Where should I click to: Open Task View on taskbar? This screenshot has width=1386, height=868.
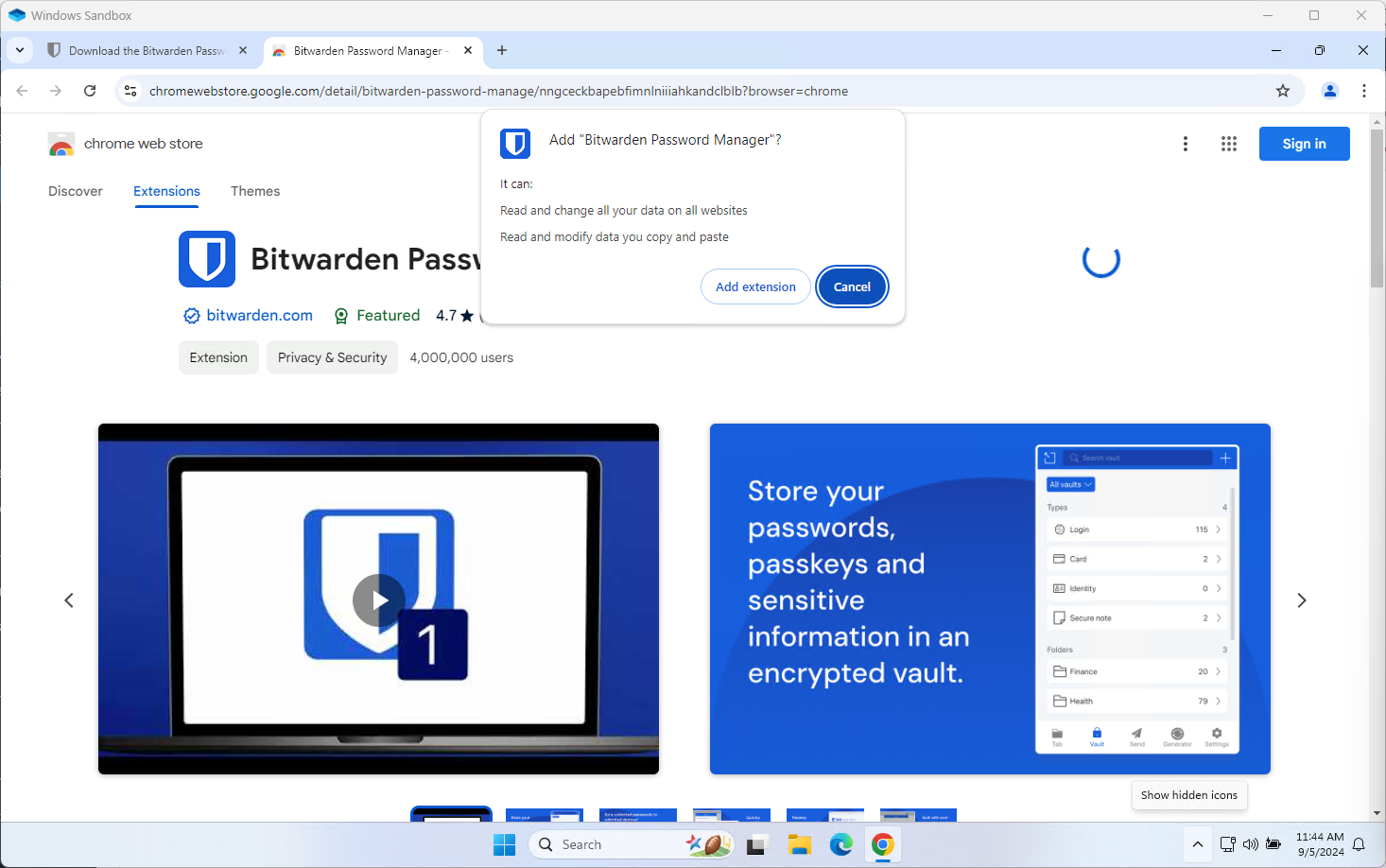pyautogui.click(x=756, y=844)
